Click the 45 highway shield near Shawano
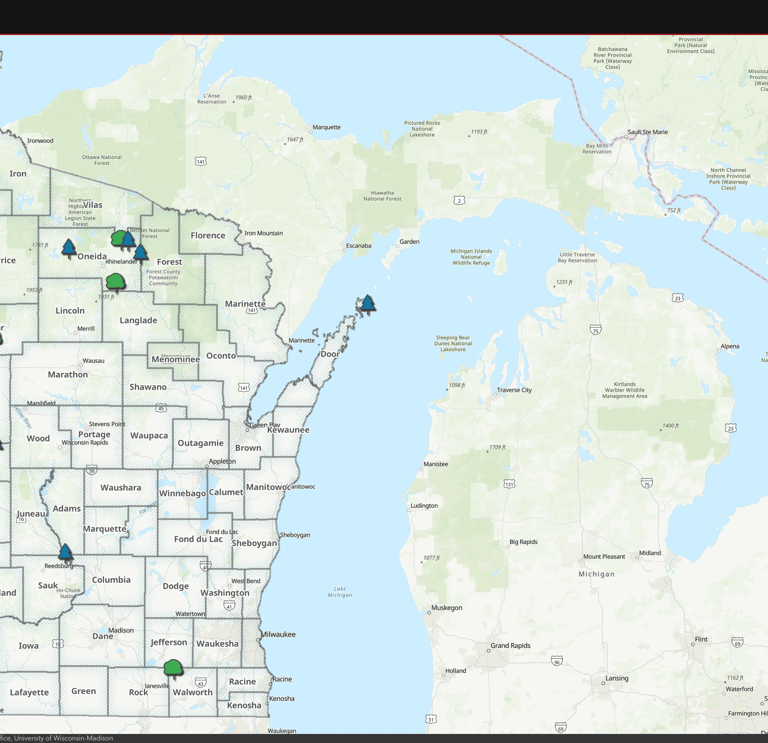Screen dimensions: 768x743 tap(161, 407)
